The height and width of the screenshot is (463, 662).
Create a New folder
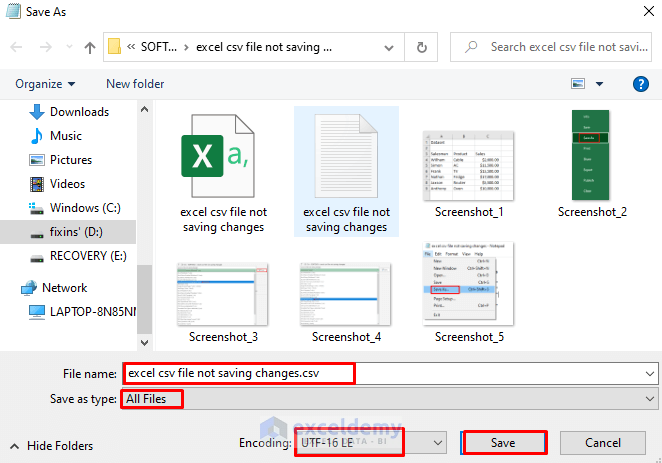pyautogui.click(x=135, y=84)
